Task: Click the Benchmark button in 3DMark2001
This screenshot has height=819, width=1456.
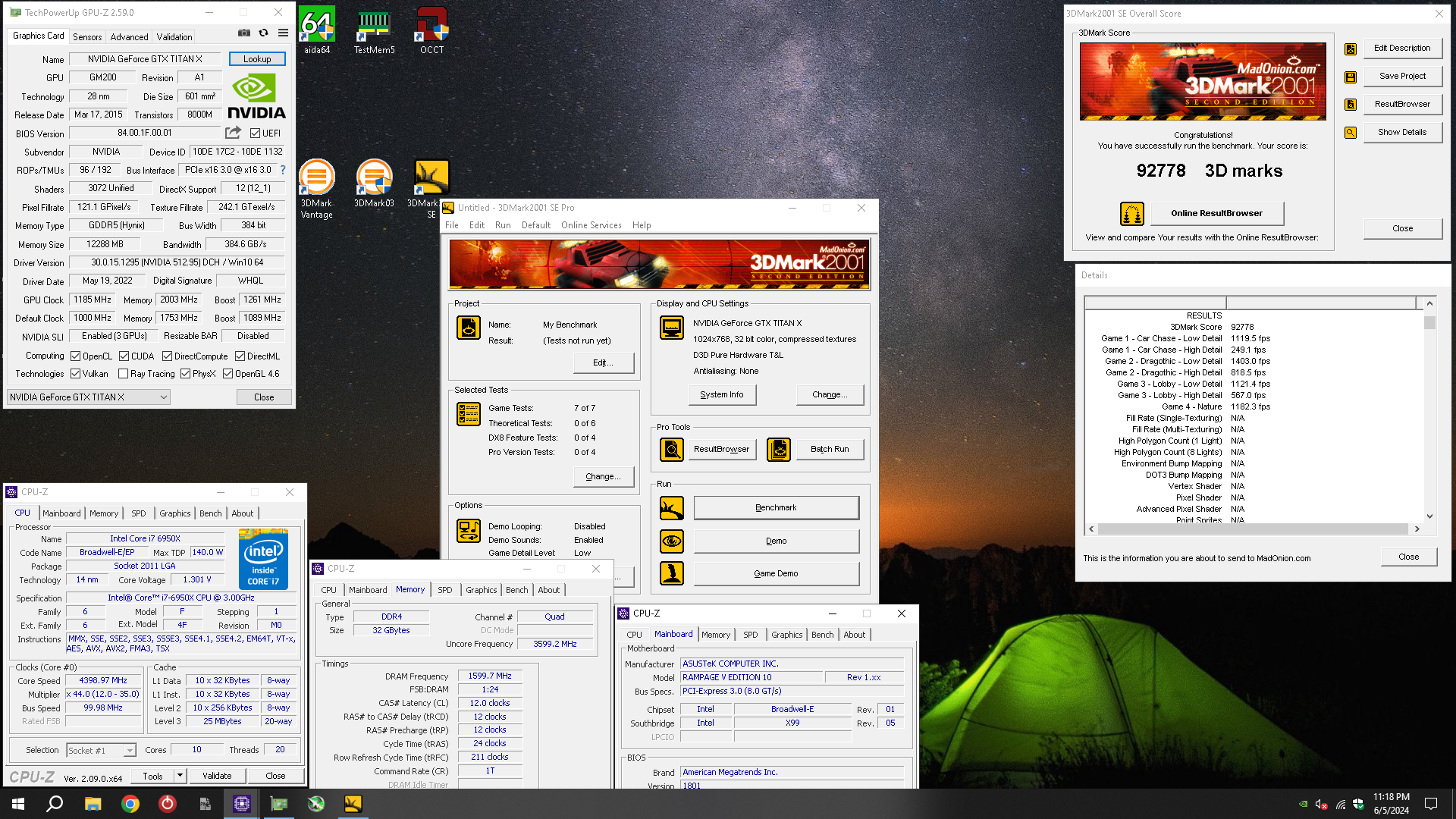Action: [x=776, y=508]
